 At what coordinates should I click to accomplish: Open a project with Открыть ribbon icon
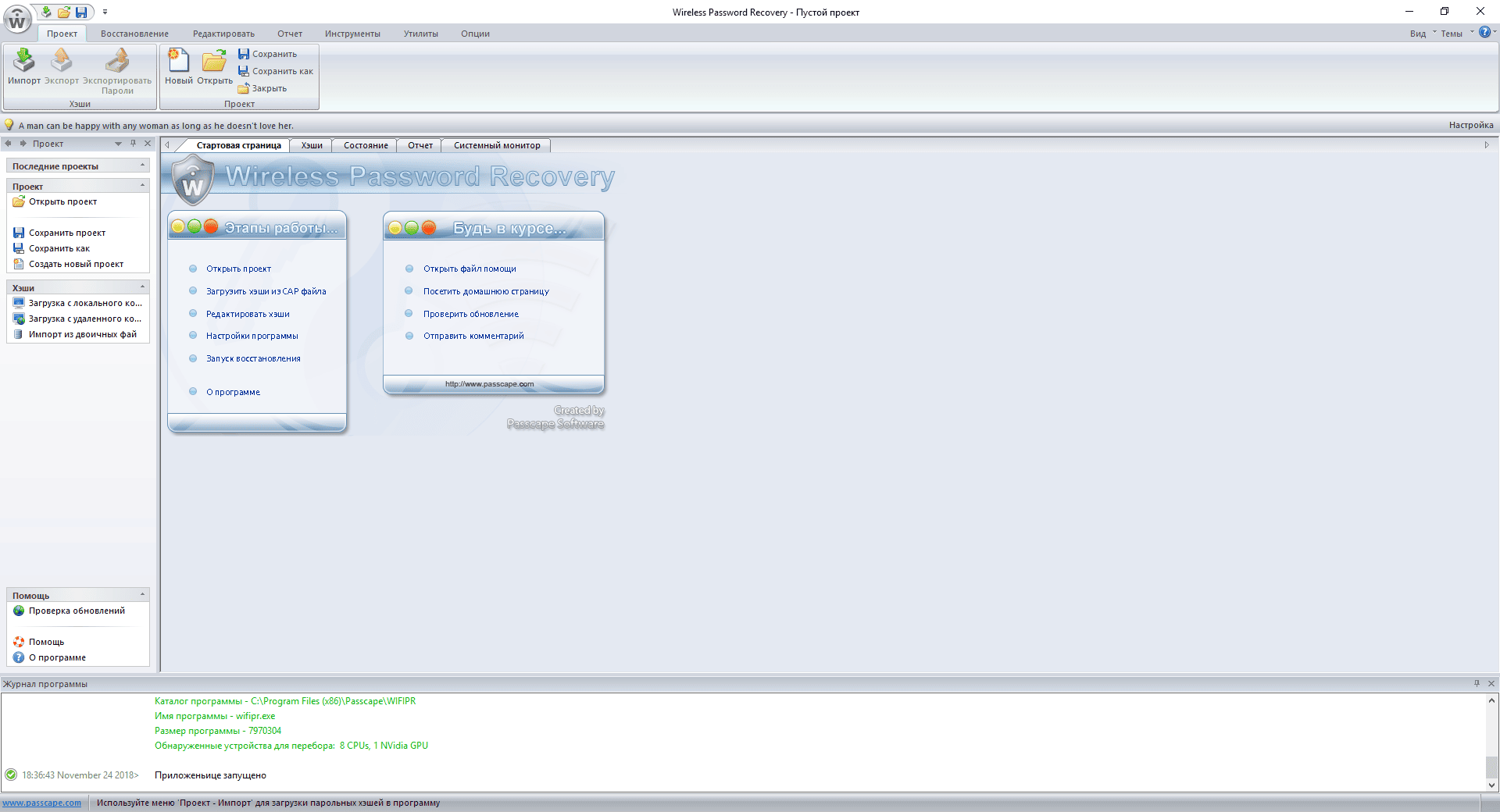[215, 67]
